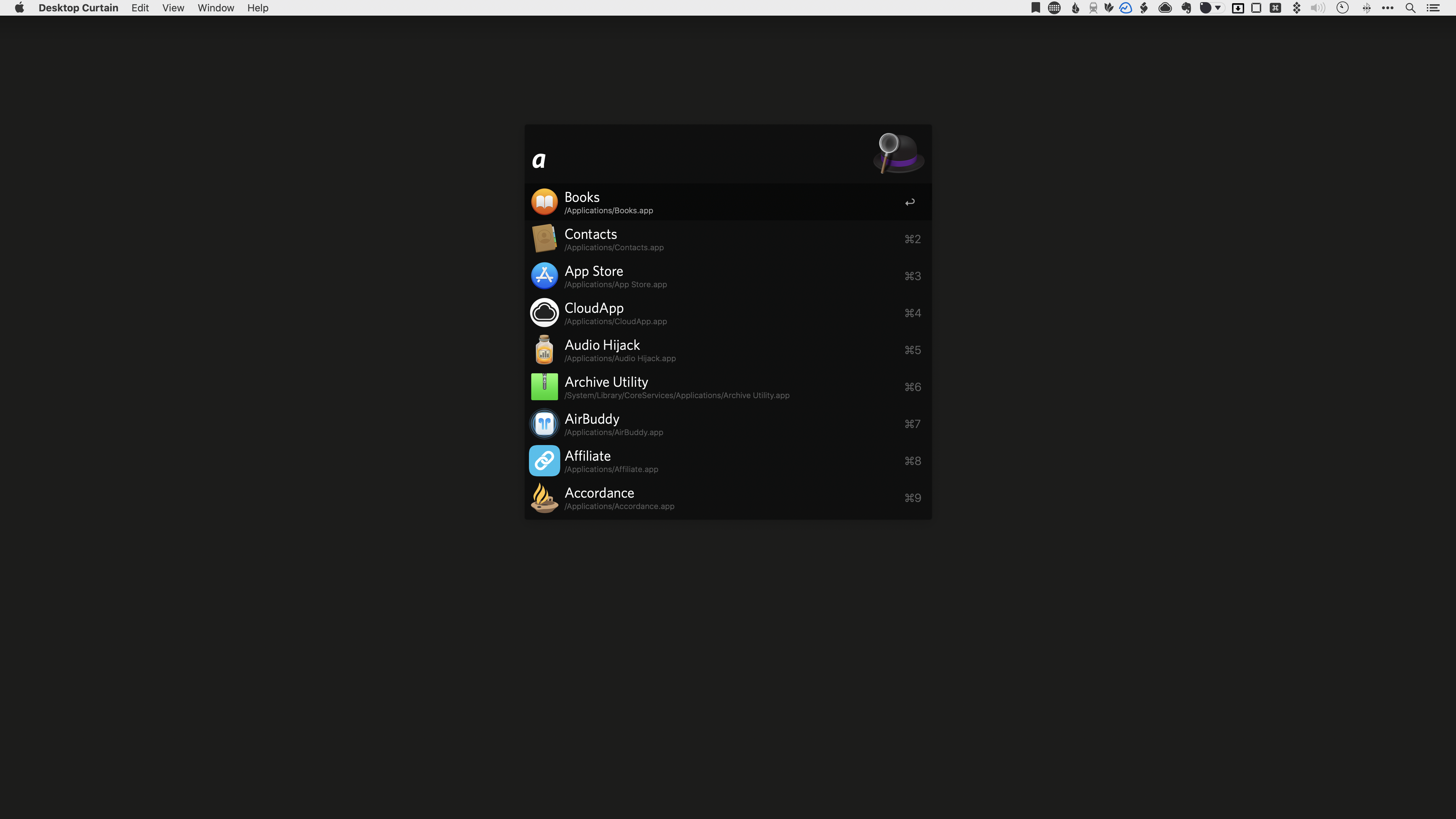Open the Edit menu
1456x819 pixels.
click(140, 8)
